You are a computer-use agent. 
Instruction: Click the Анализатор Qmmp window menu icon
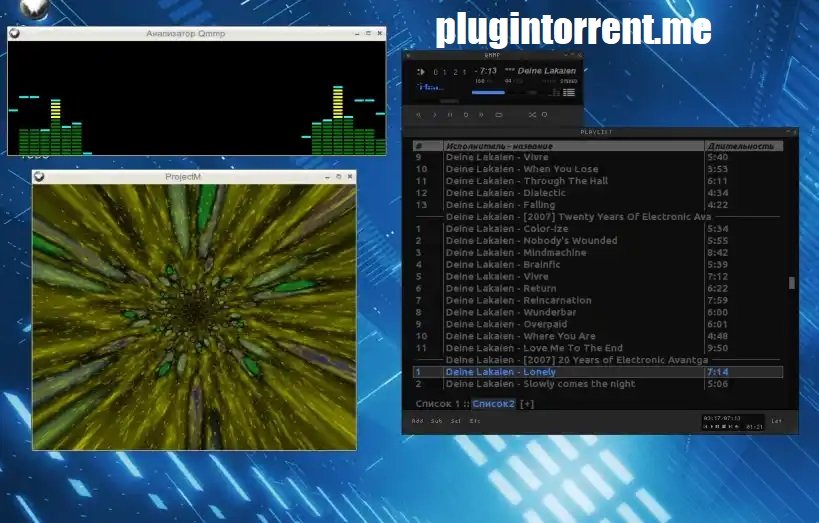point(15,33)
